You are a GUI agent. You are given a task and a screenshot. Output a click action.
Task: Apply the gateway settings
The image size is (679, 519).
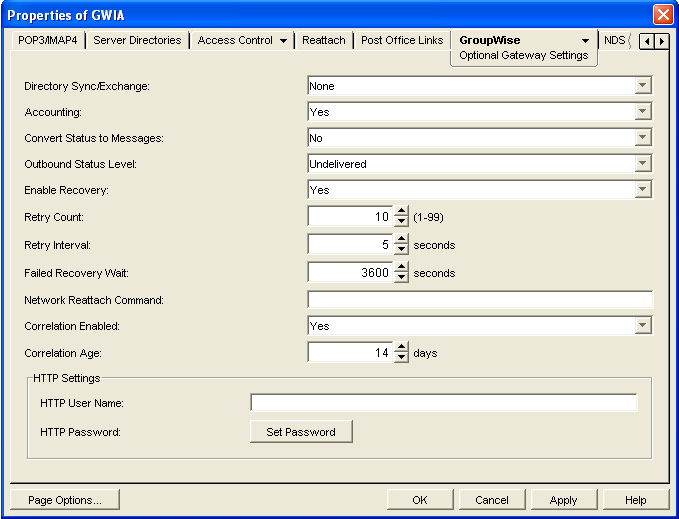(563, 500)
